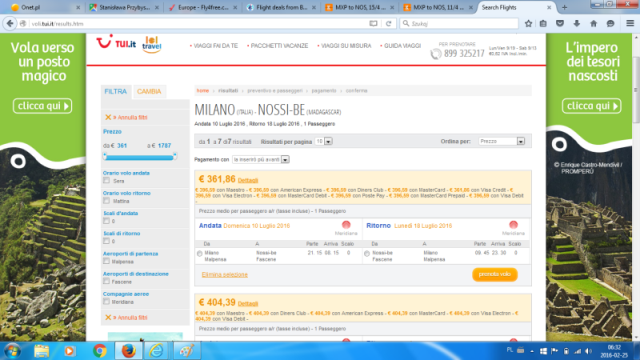Open the Risultati per pagina dropdown
Screen dimensions: 640x360
pyautogui.click(x=324, y=141)
